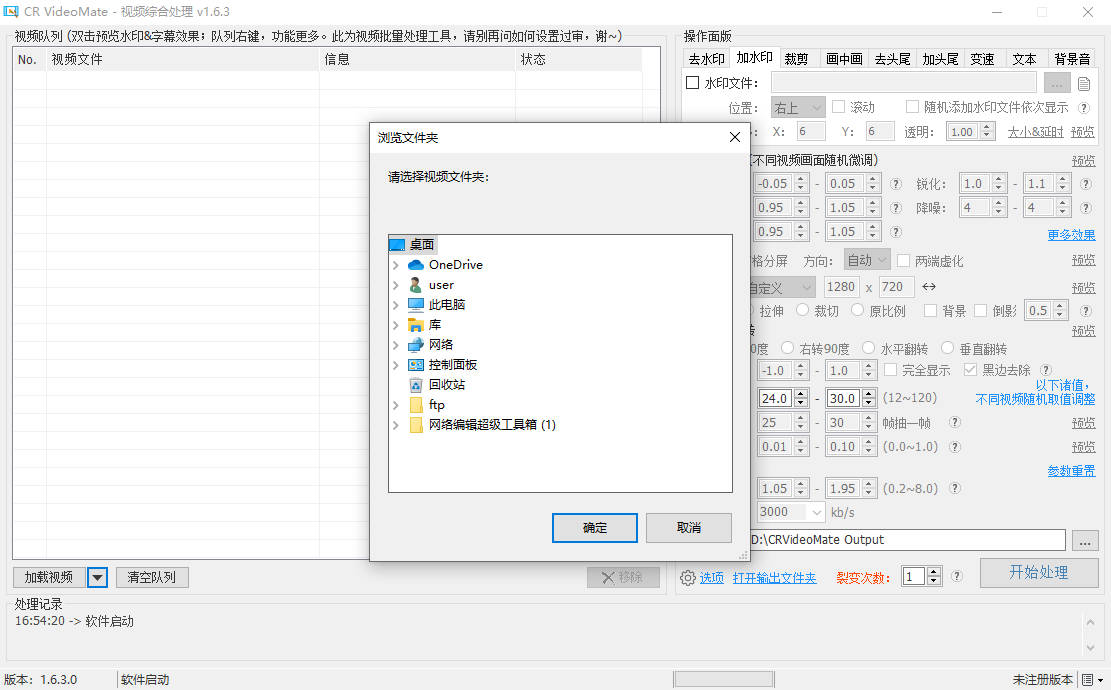Select the 网络 network icon
Screen dimensions: 1111x690
point(416,345)
